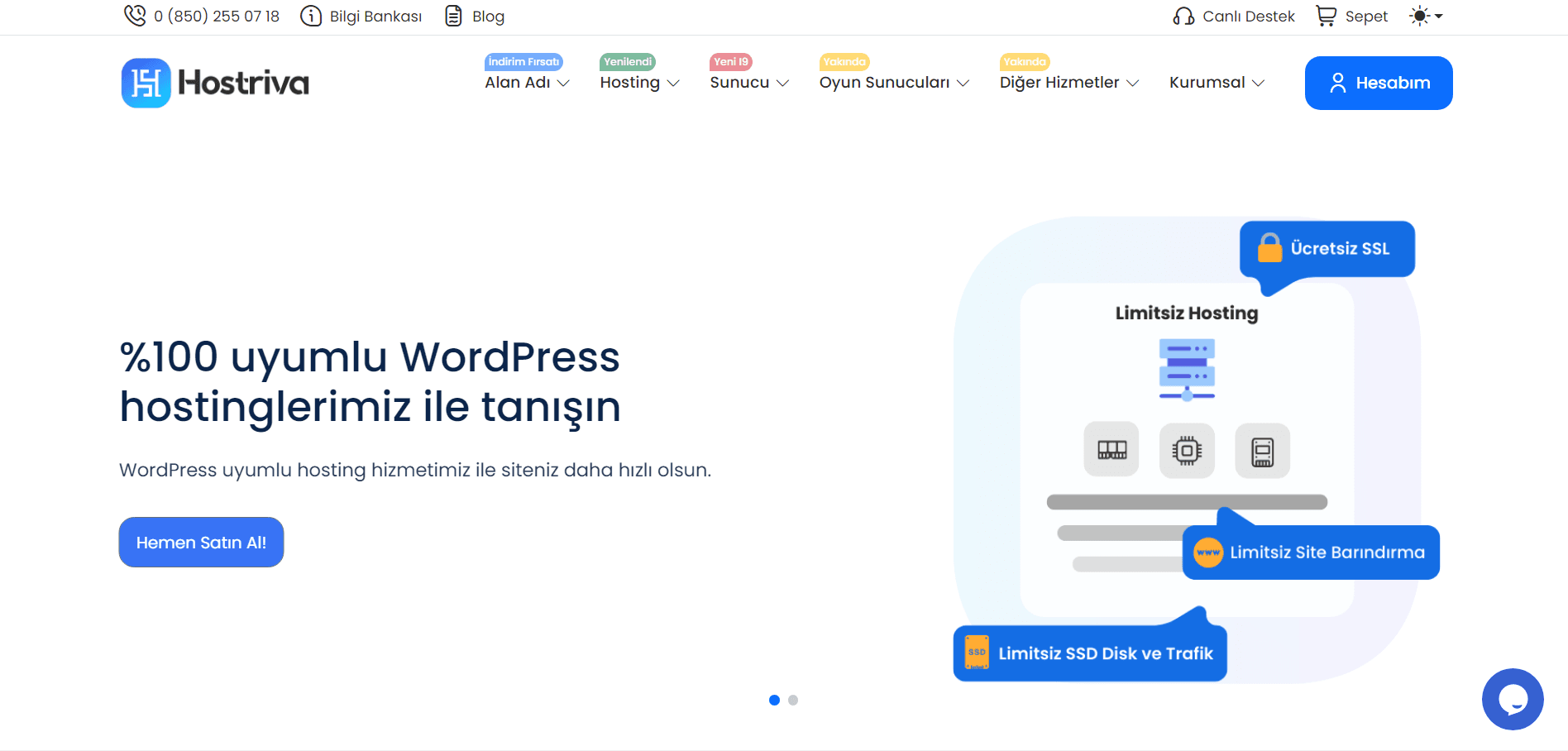Click the Yakında badge above Oyun Sunucuları

click(x=844, y=62)
